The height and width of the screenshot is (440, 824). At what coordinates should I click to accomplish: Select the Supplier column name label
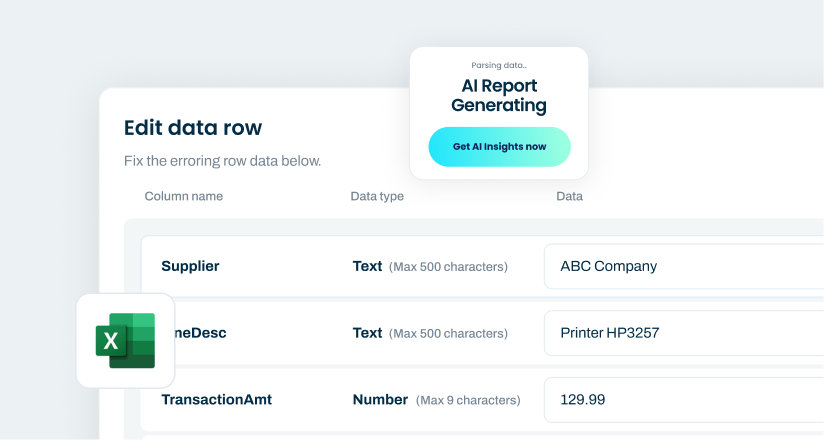190,266
